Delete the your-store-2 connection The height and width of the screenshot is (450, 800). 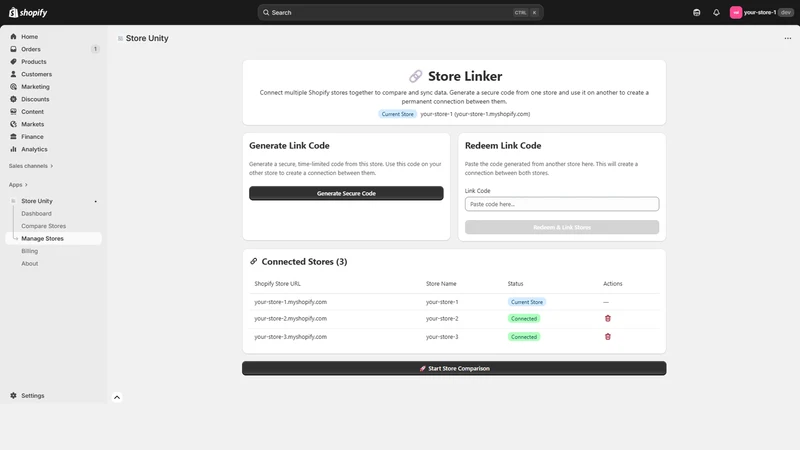point(608,318)
